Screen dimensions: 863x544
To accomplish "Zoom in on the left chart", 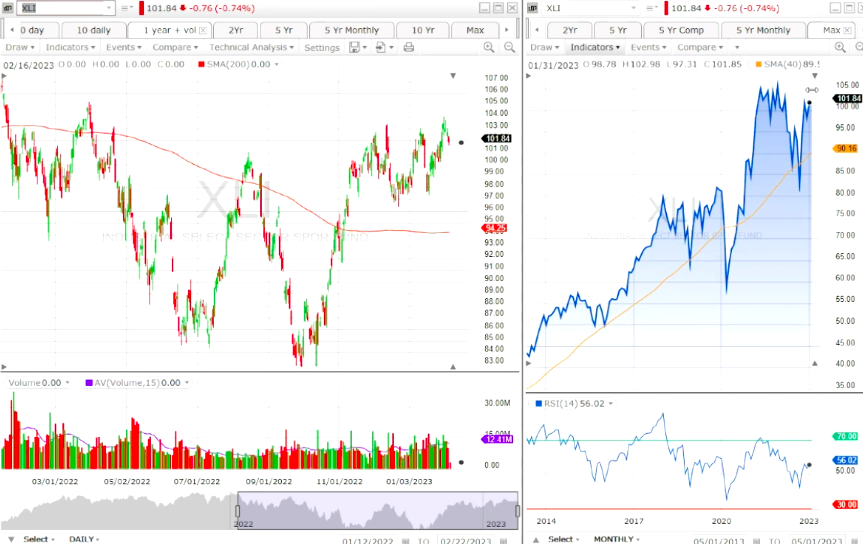I will [488, 47].
